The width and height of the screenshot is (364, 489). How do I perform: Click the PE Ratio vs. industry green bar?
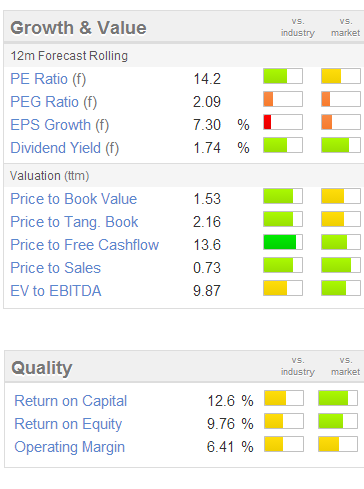tap(283, 76)
